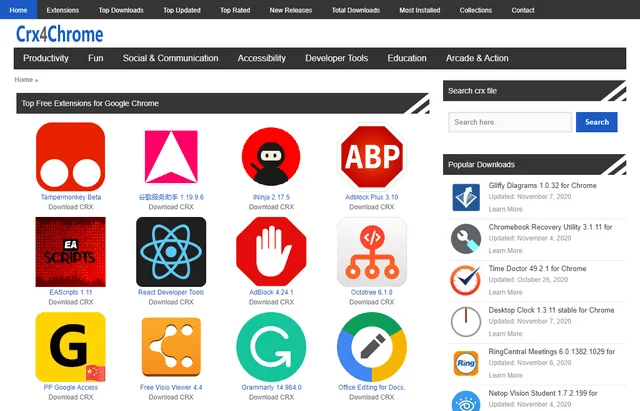Viewport: 640px width, 411px height.
Task: Open the Free Visio Viewer 4.4 link
Action: pos(171,387)
